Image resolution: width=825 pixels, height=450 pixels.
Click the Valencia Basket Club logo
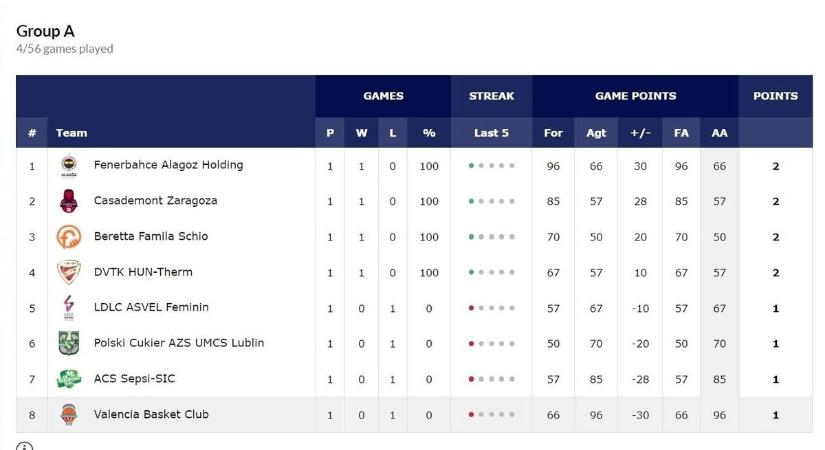click(69, 414)
